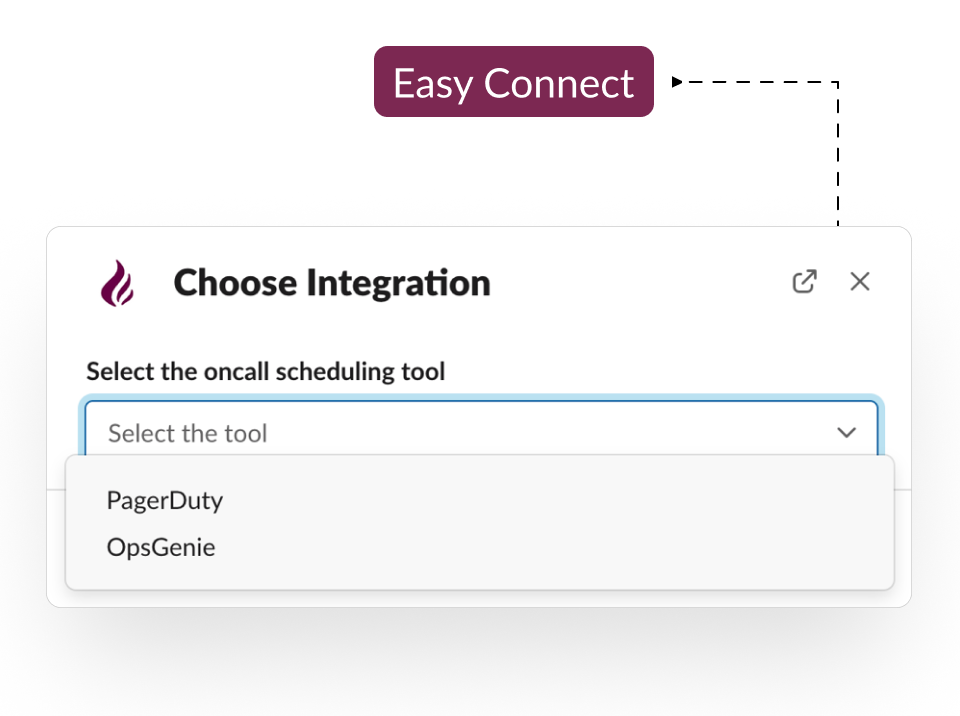Close the Choose Integration dialog

point(860,282)
